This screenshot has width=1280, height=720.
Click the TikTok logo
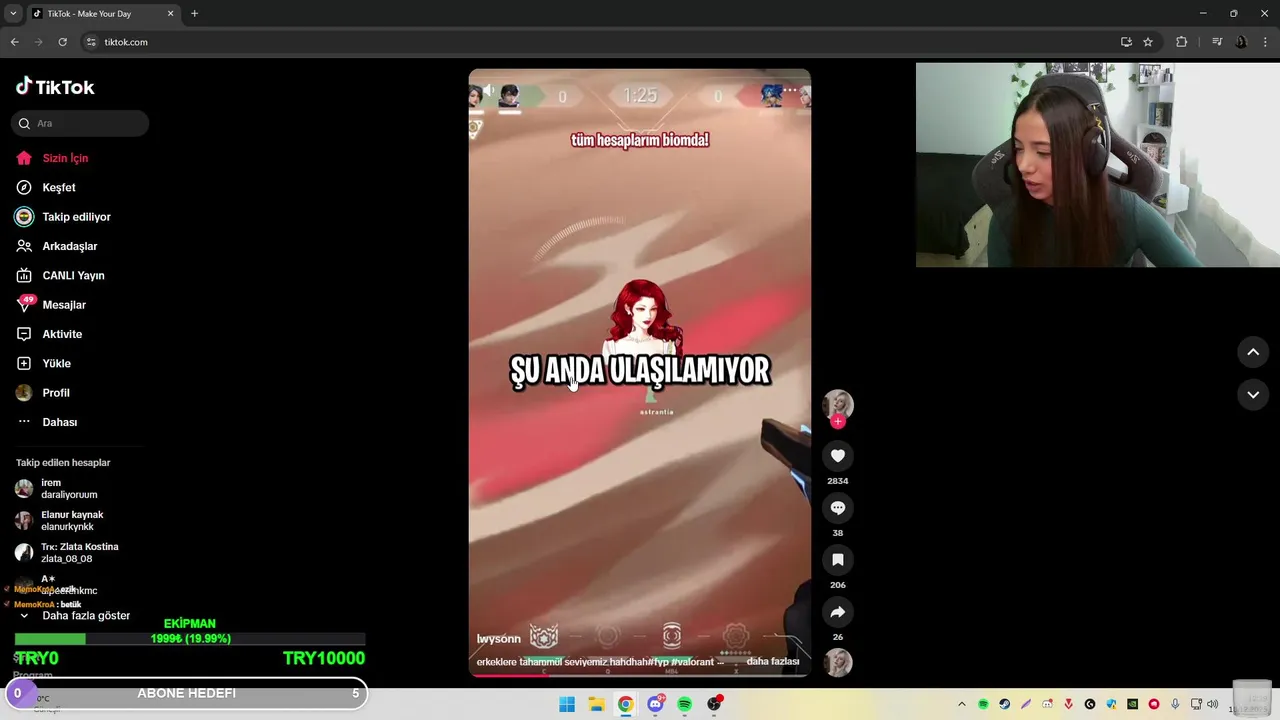coord(55,87)
